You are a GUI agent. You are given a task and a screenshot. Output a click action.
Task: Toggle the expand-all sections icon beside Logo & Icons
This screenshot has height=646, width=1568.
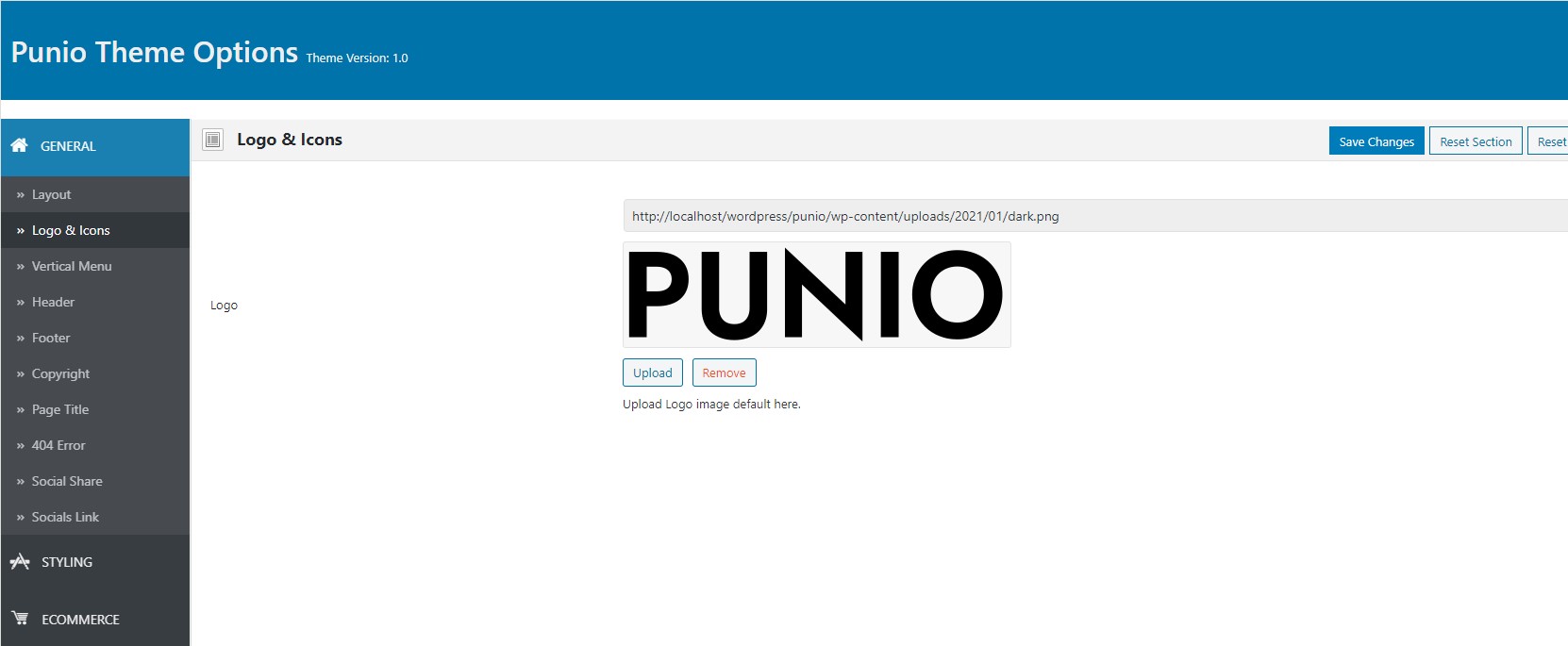213,140
